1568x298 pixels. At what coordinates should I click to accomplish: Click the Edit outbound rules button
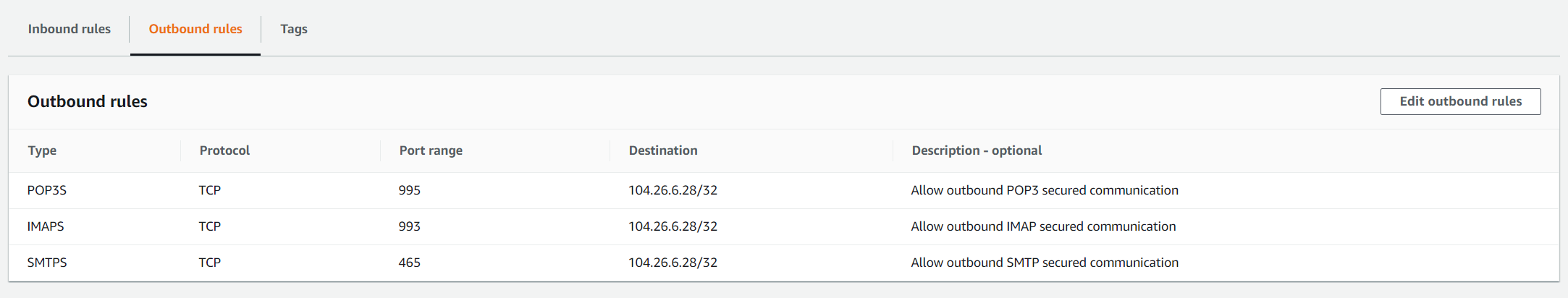click(x=1460, y=101)
